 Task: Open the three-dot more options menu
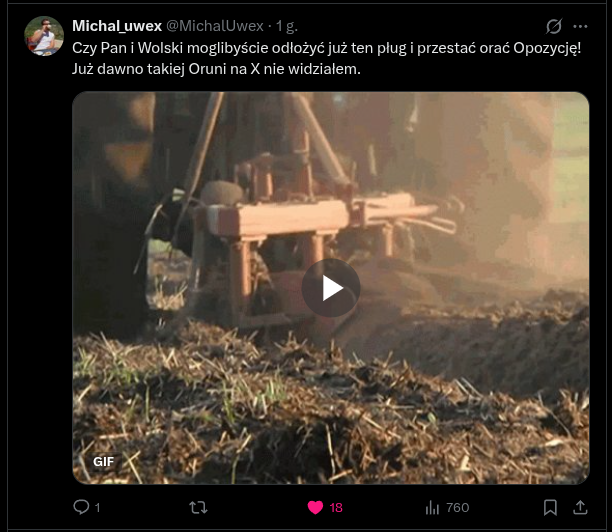(x=581, y=26)
